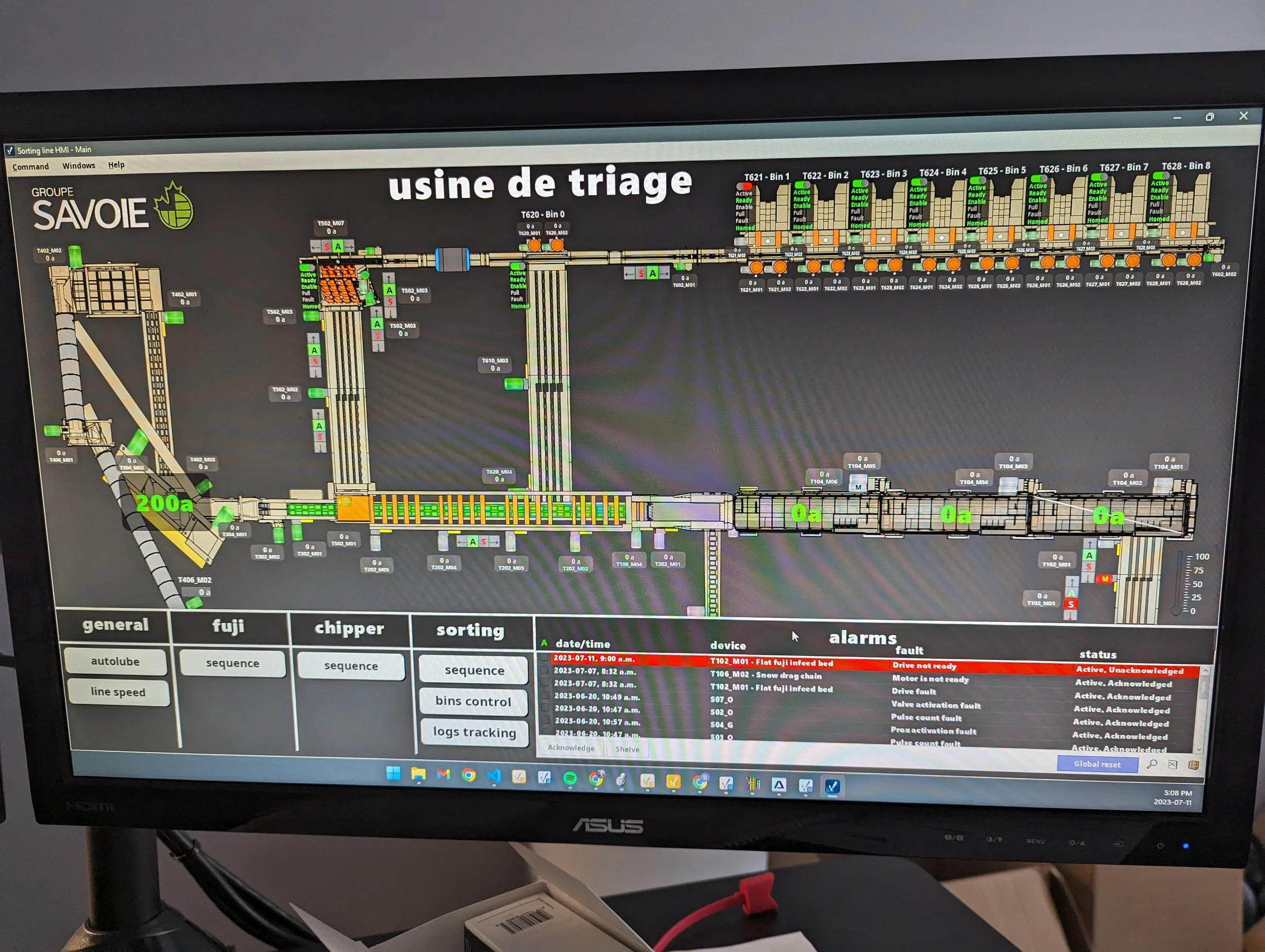
Task: Click the red S stop button near T102_M01
Action: [x=1071, y=604]
